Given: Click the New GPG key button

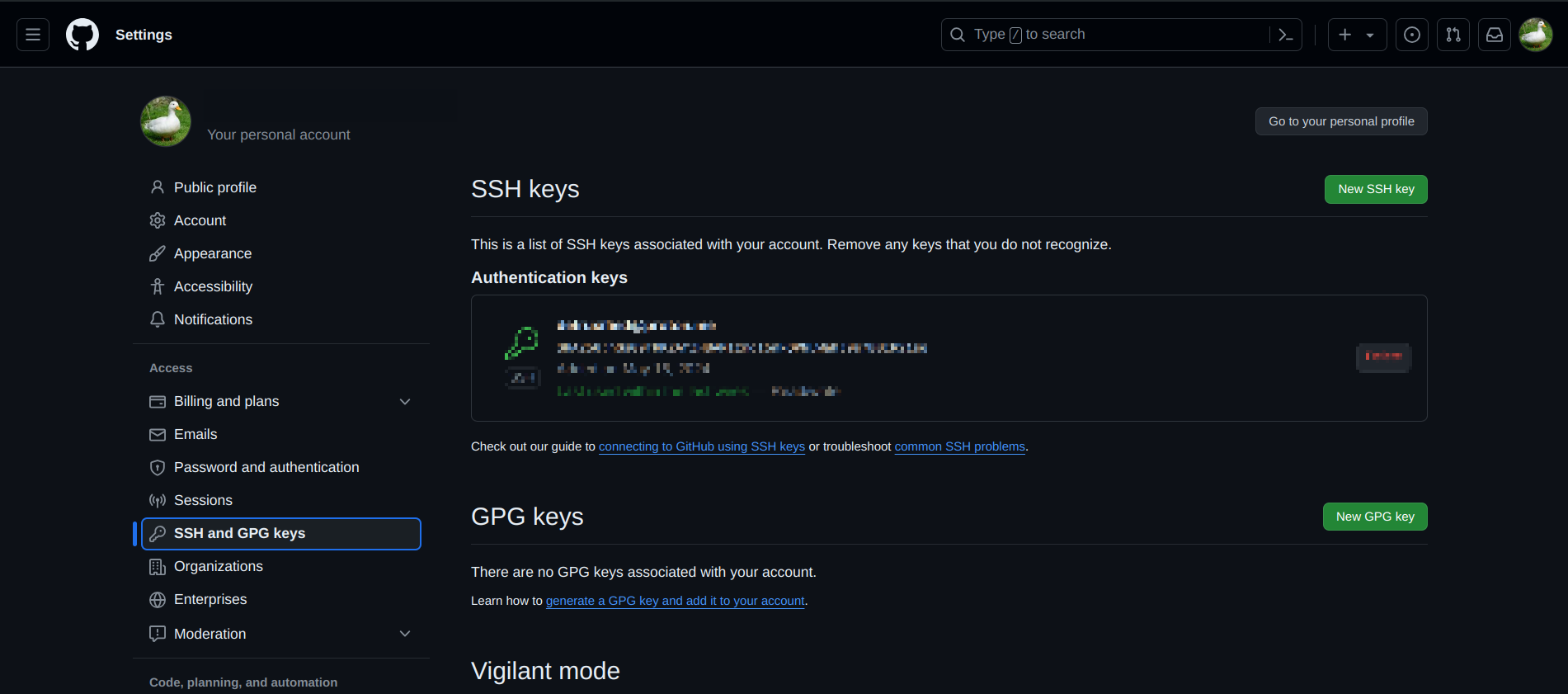Looking at the screenshot, I should point(1374,517).
